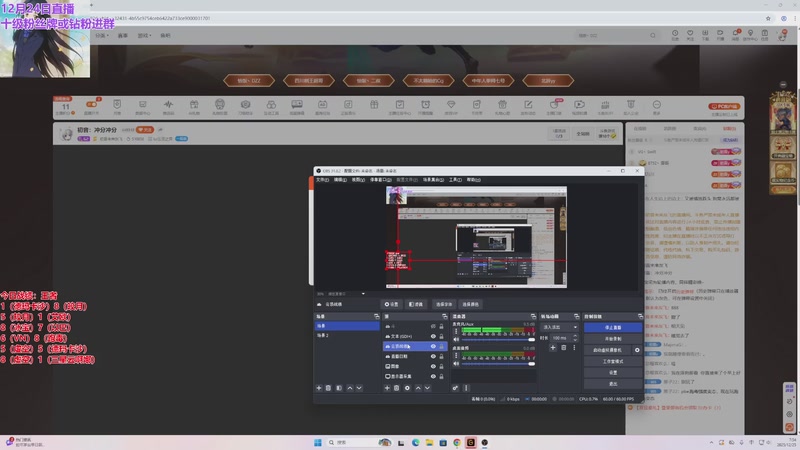Viewport: 800px width, 450px height.
Task: Open virtual camera settings gear icon
Action: click(x=637, y=351)
